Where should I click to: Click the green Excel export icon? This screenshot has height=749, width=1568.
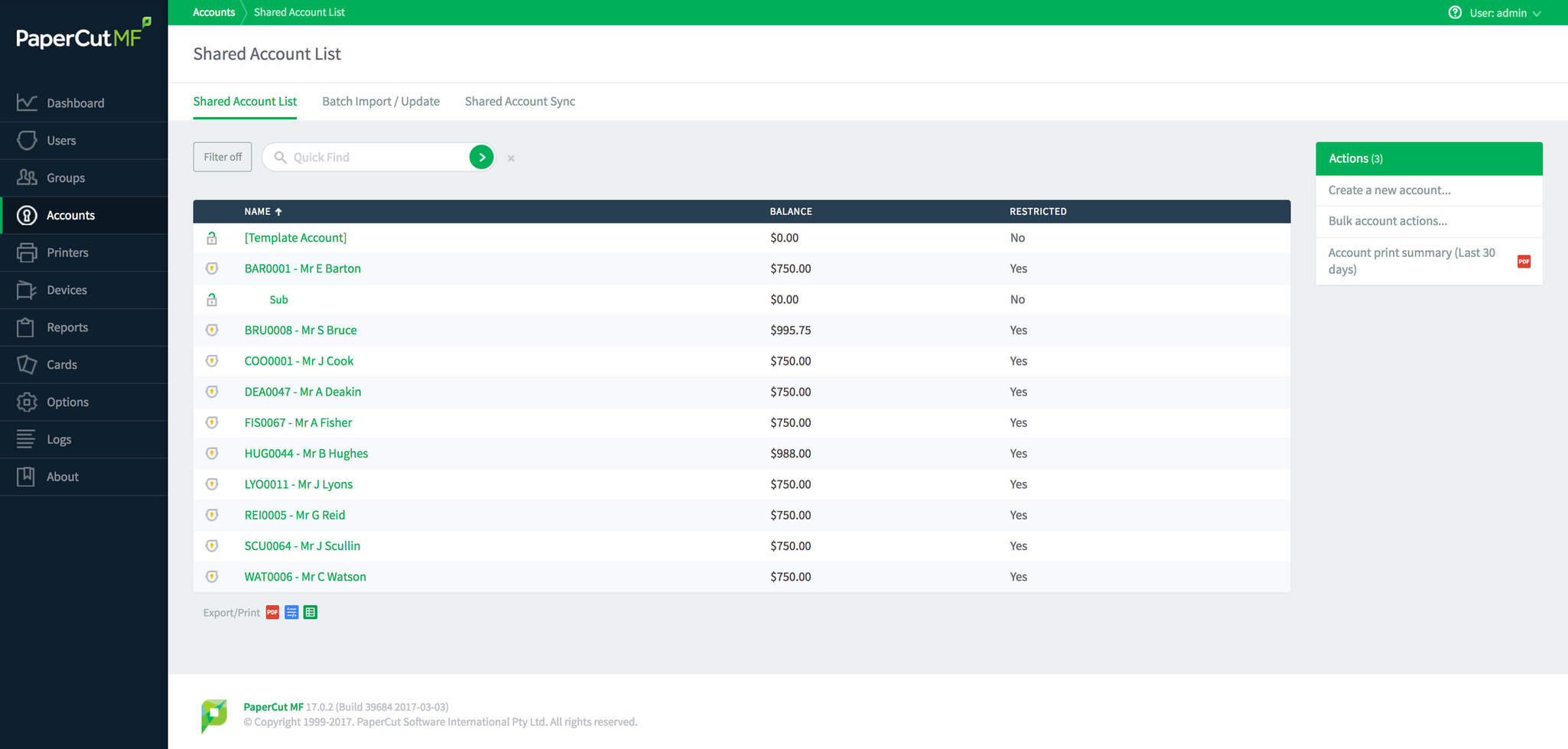[x=310, y=612]
